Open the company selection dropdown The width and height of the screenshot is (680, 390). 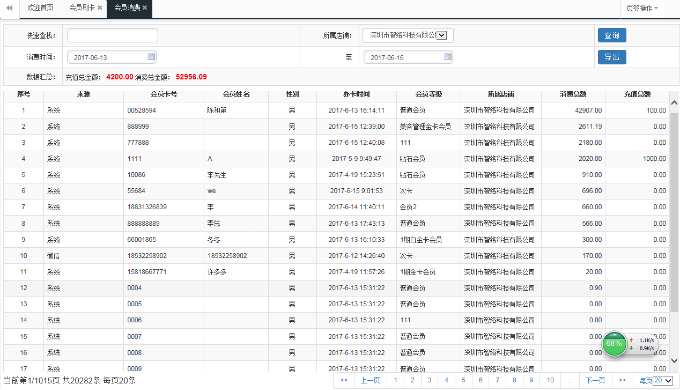pos(408,36)
